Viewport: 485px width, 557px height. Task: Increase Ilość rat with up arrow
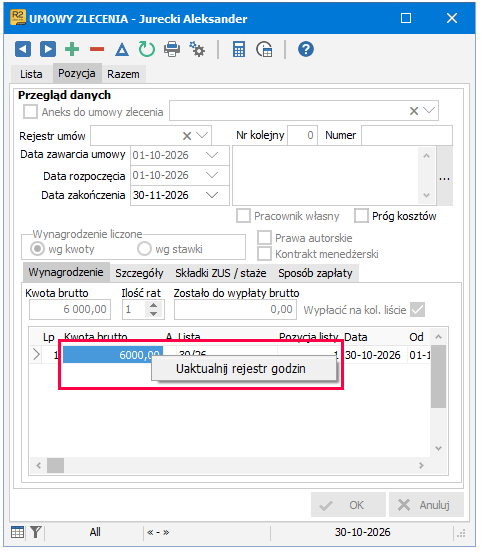coord(153,305)
